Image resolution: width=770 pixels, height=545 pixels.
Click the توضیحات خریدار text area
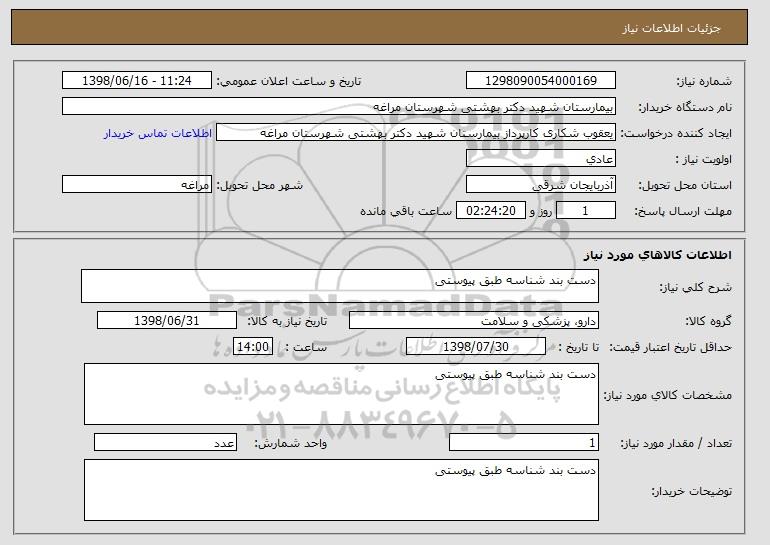pos(341,489)
